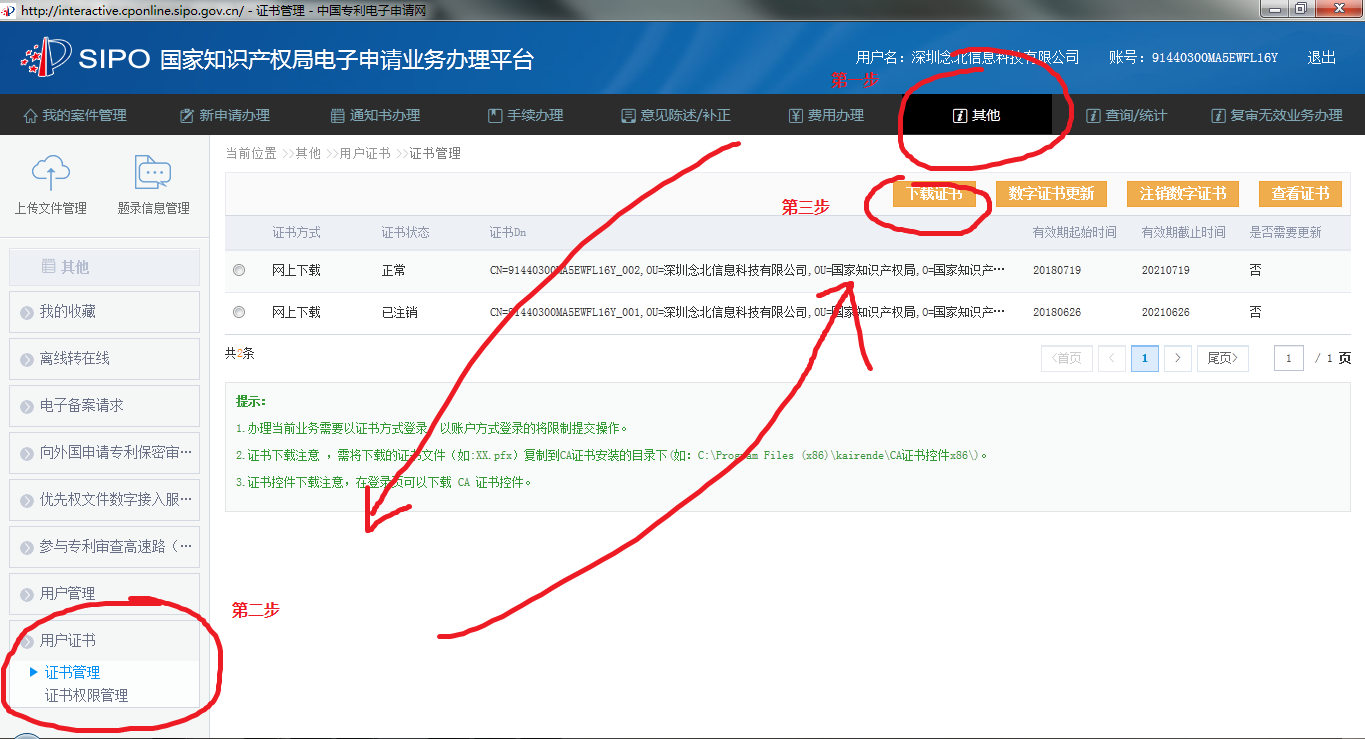Click the arrow icon beside 离线转在线
The height and width of the screenshot is (739, 1365).
tap(27, 360)
